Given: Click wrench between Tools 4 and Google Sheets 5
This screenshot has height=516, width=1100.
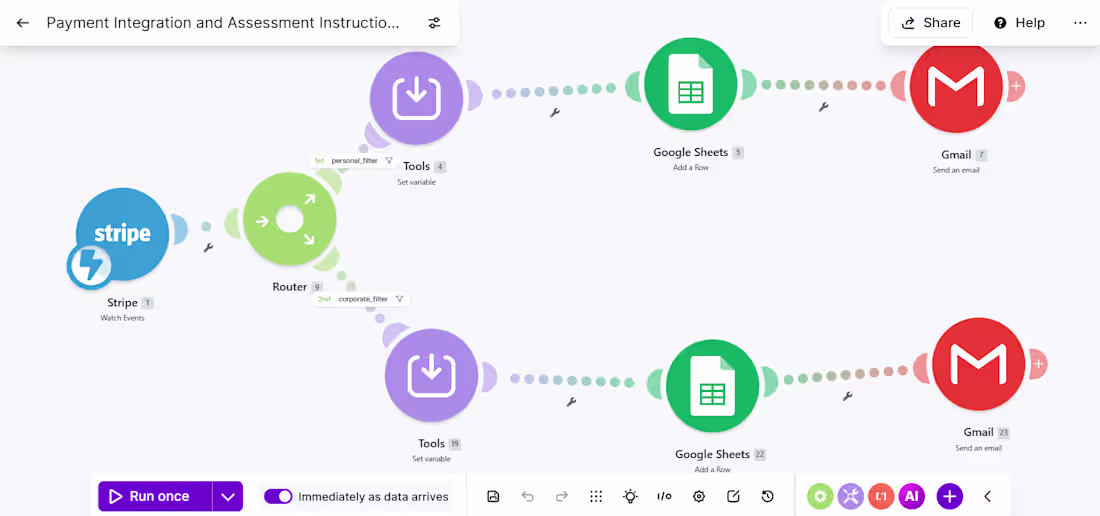Looking at the screenshot, I should (554, 112).
